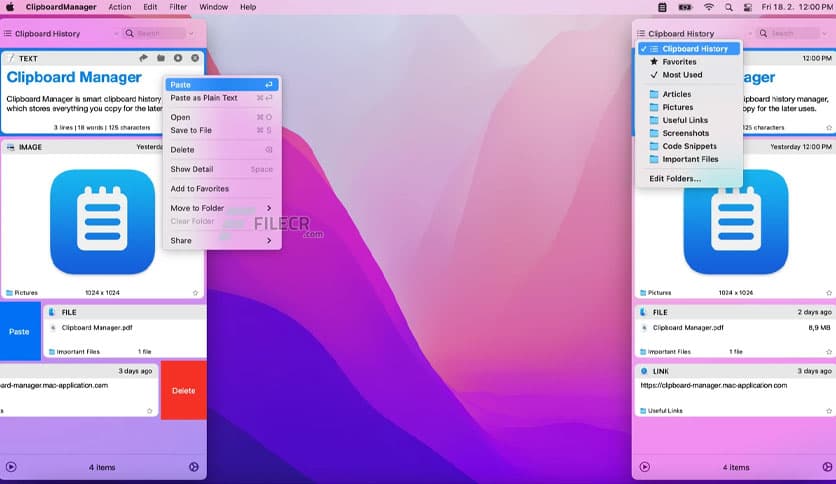Choose Add to Favorites

tap(221, 189)
